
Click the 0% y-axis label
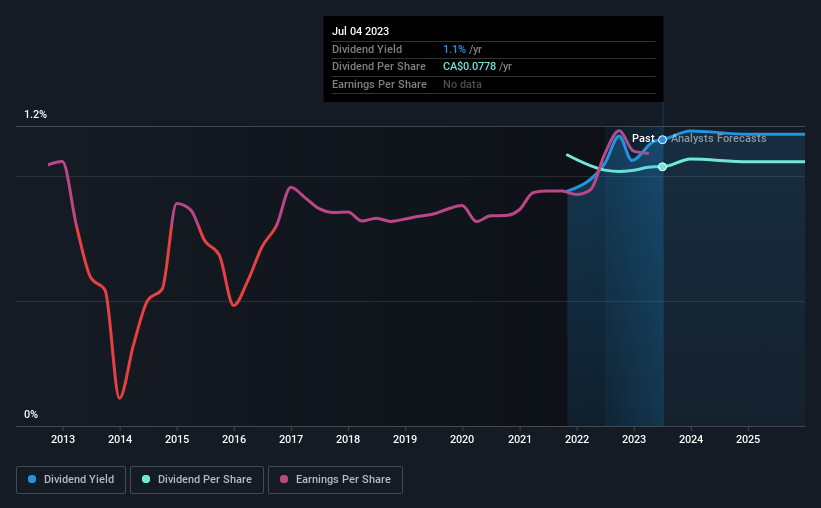31,414
